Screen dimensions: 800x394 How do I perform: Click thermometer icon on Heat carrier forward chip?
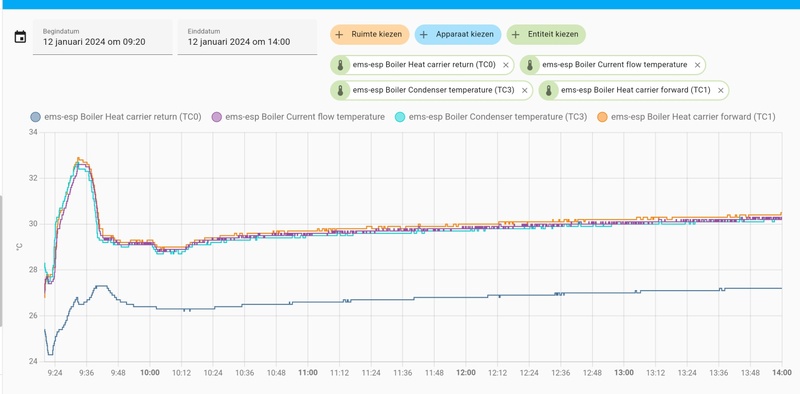pos(548,90)
